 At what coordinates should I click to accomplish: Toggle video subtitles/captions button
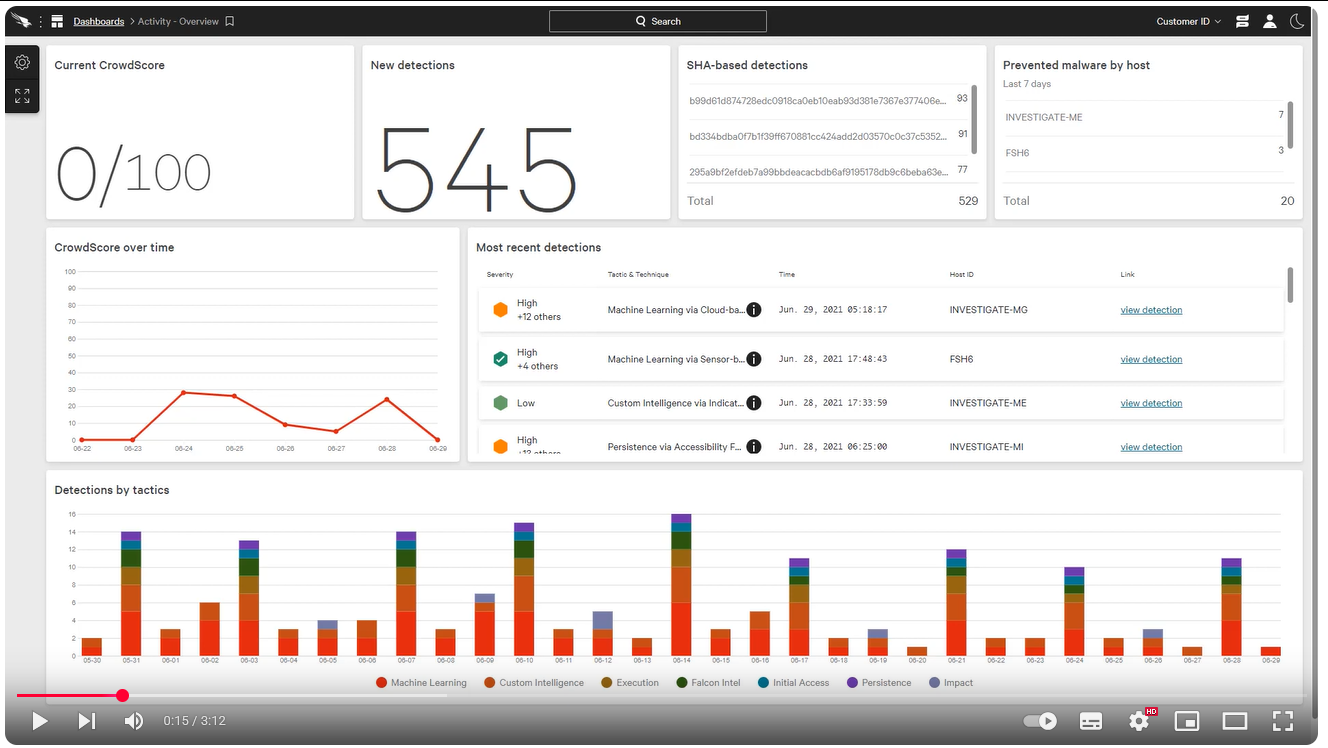[x=1091, y=721]
